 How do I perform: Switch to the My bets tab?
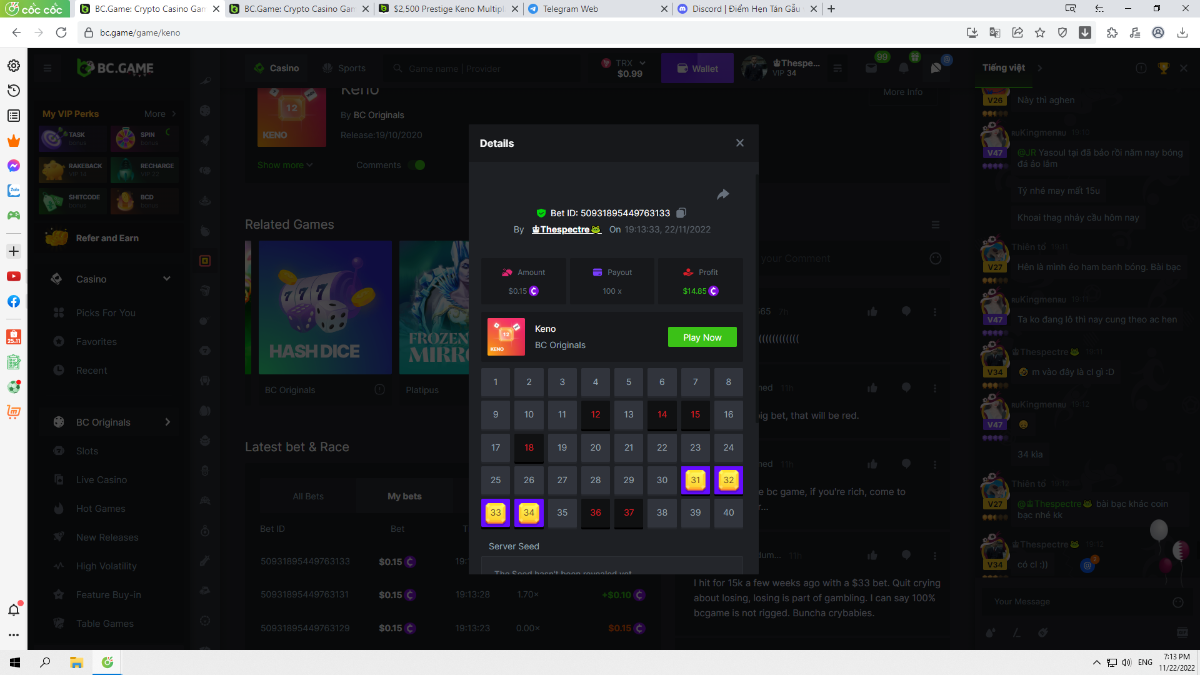[405, 496]
